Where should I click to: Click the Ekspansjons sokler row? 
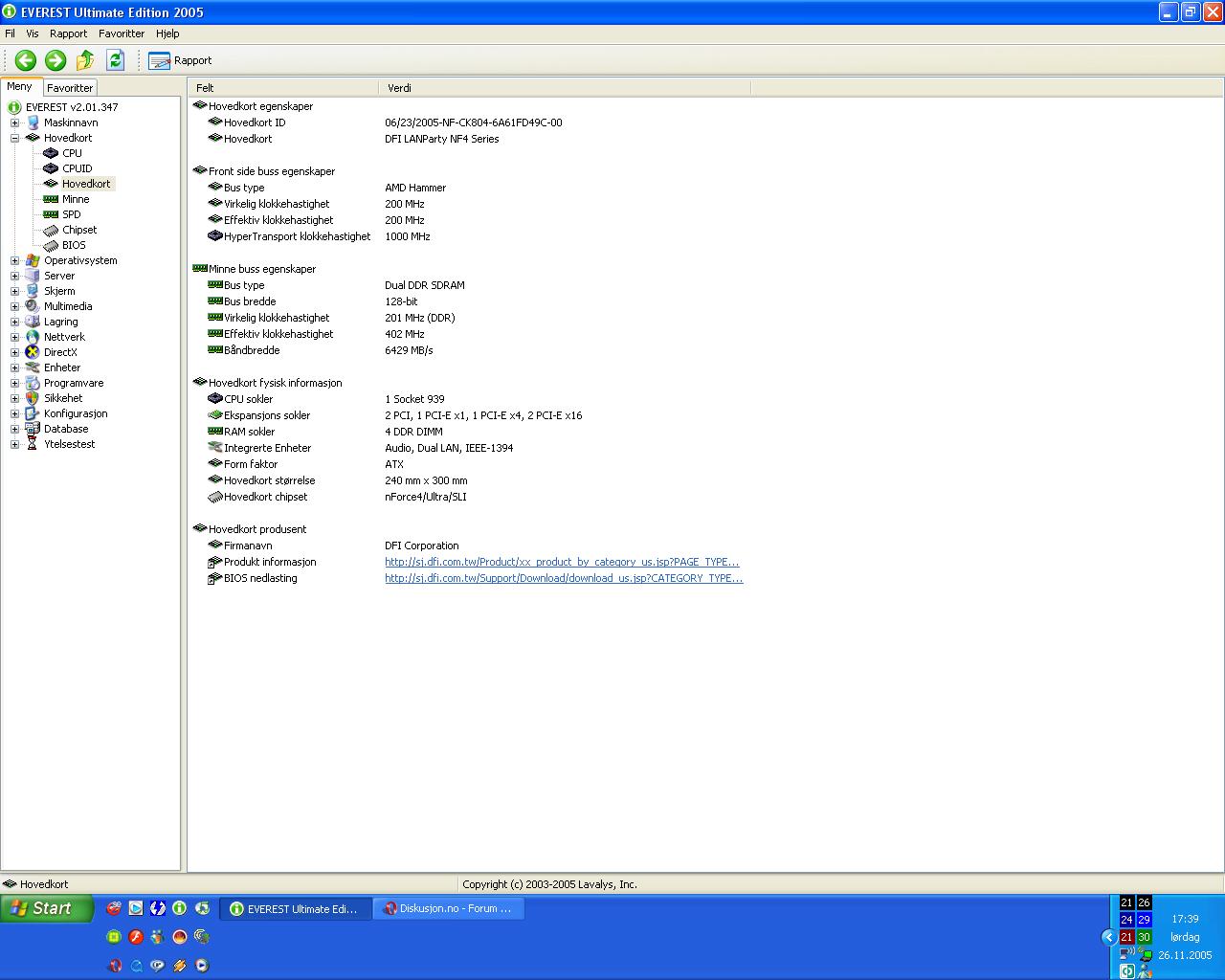click(469, 415)
